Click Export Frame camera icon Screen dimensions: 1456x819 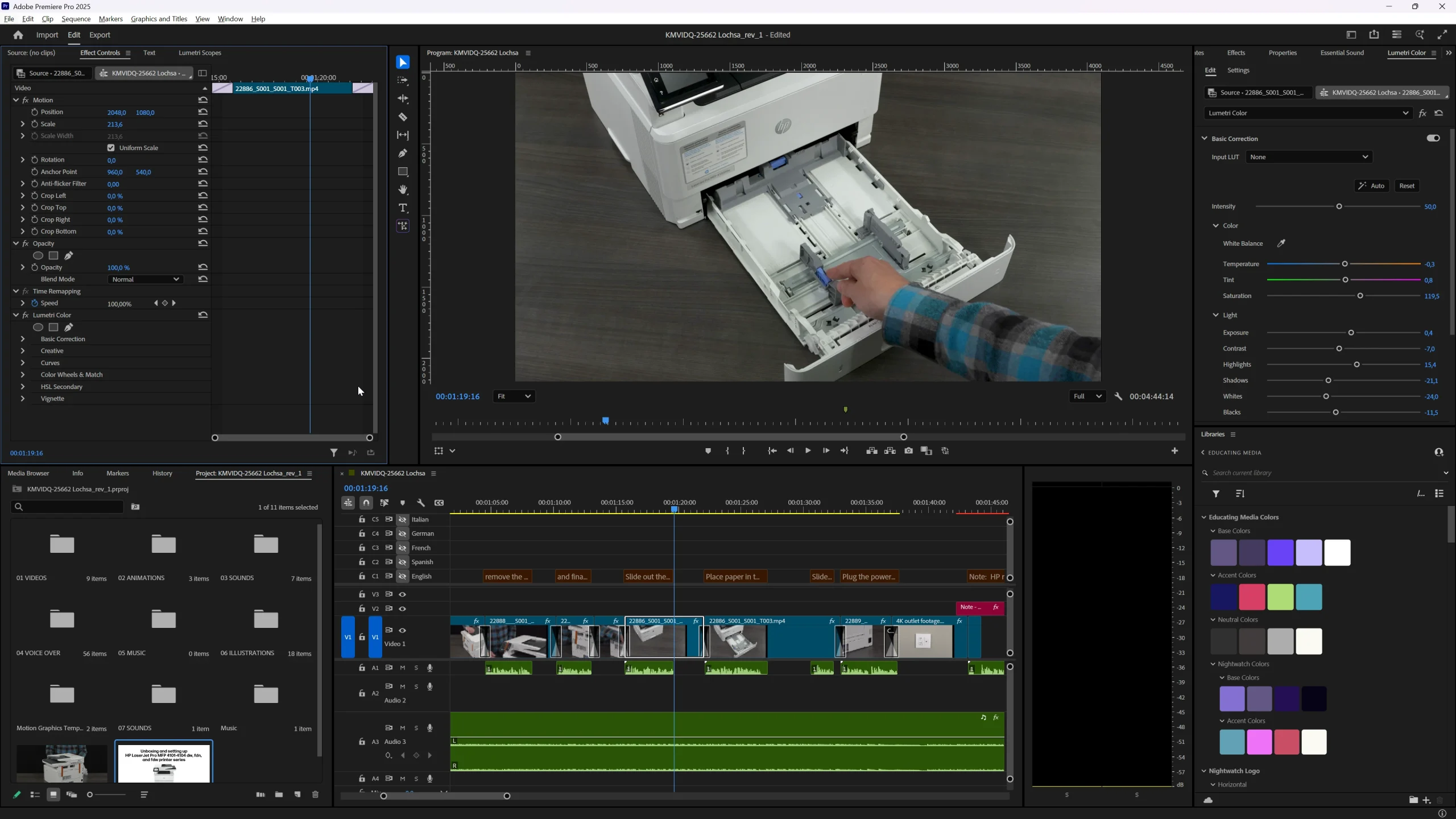(x=908, y=451)
